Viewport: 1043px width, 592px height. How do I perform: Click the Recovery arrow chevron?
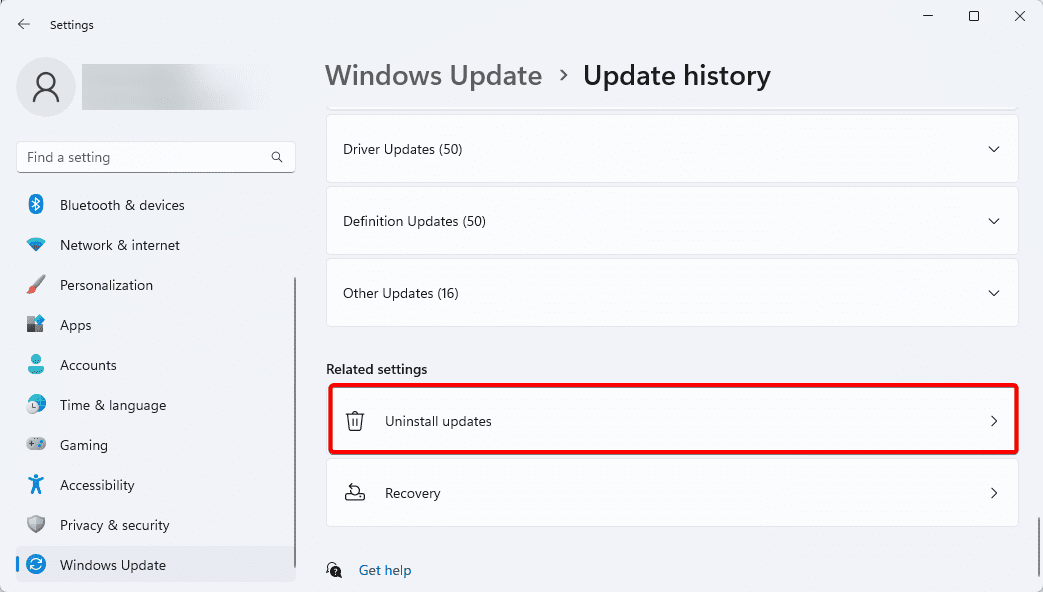[994, 493]
